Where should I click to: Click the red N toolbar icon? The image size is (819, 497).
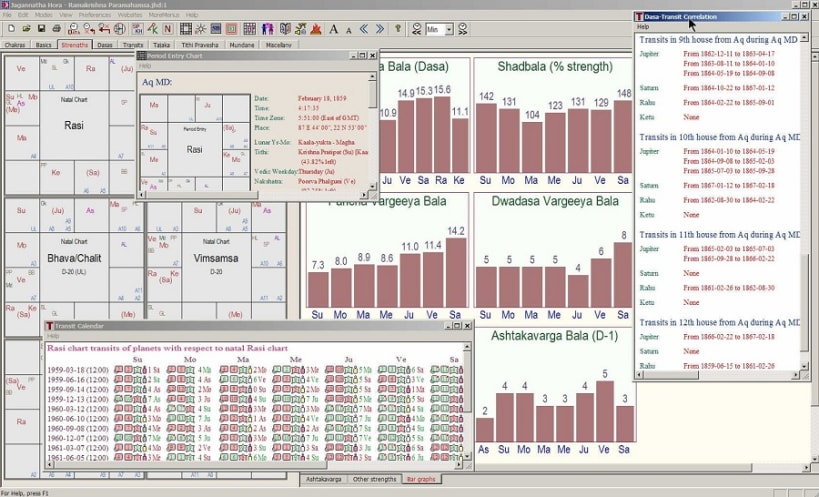point(168,29)
